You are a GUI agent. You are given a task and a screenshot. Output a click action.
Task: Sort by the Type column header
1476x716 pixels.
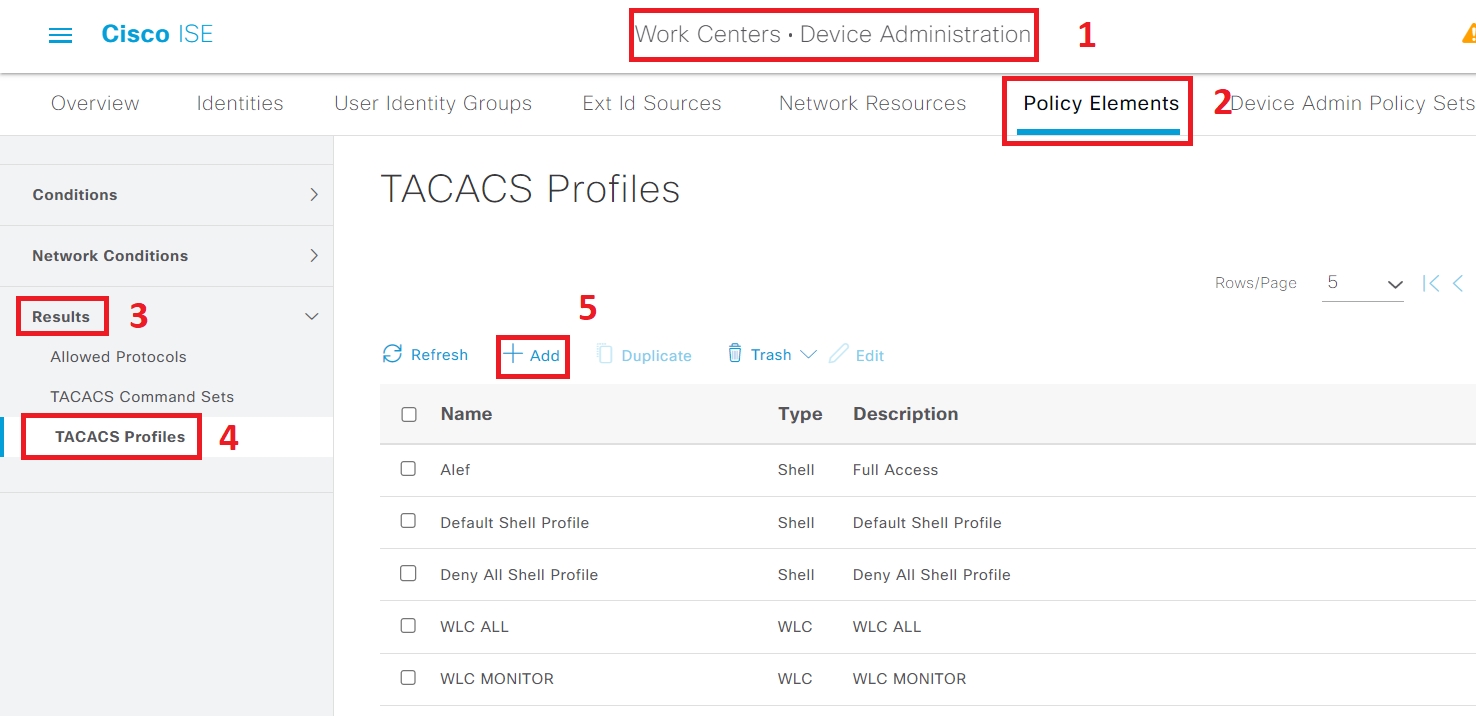pyautogui.click(x=800, y=414)
